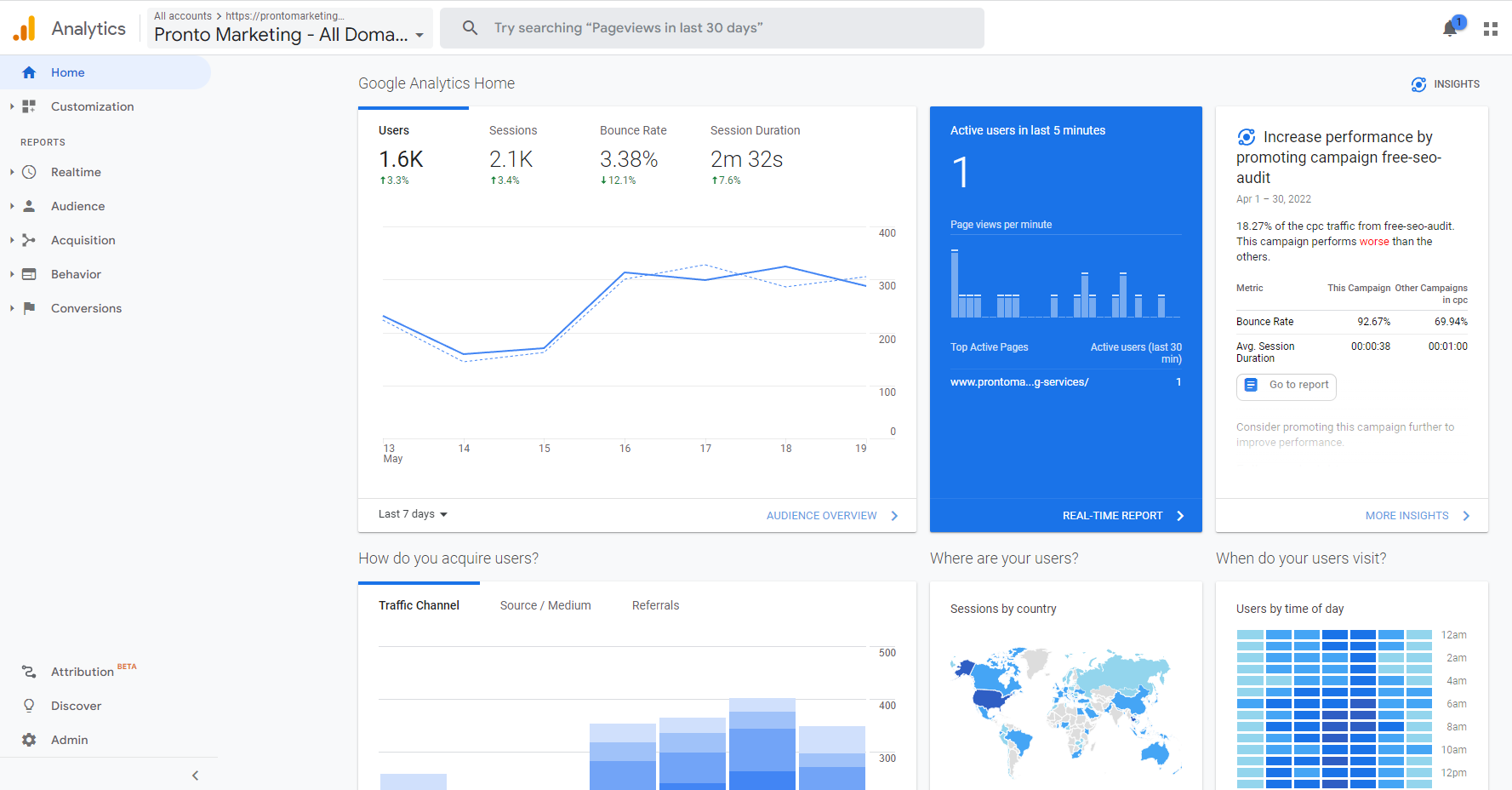This screenshot has width=1512, height=790.
Task: Click the Conversions flag icon
Action: tap(29, 308)
